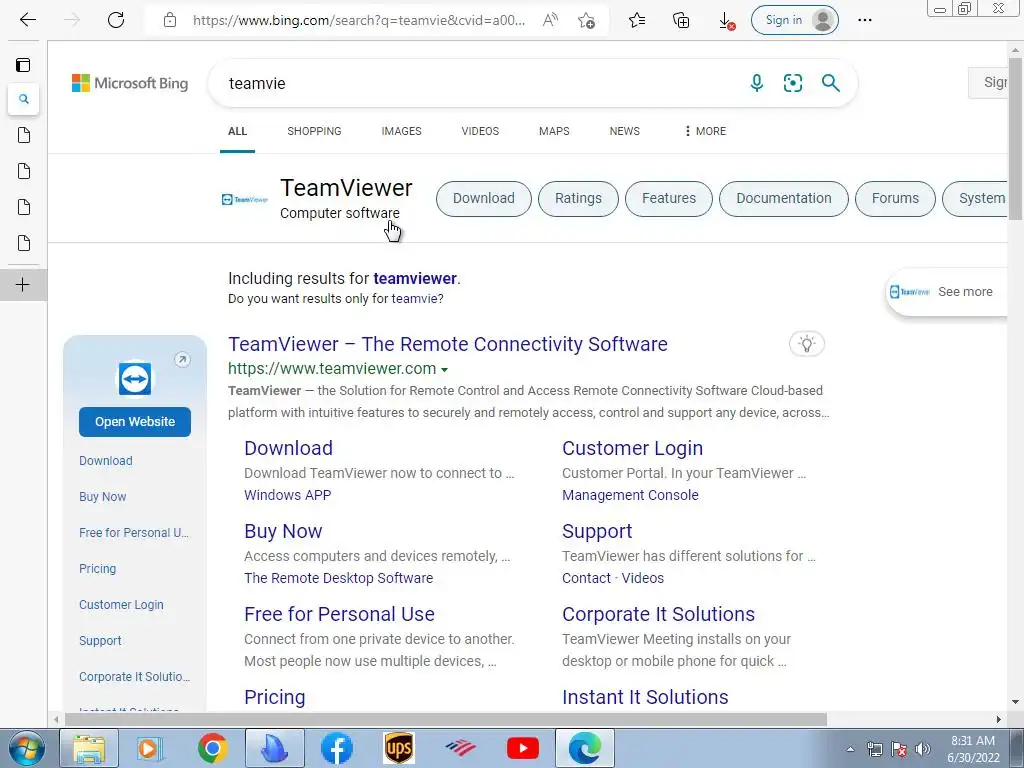Screen dimensions: 1024x768
Task: Open the Management Console sublink
Action: (x=630, y=495)
